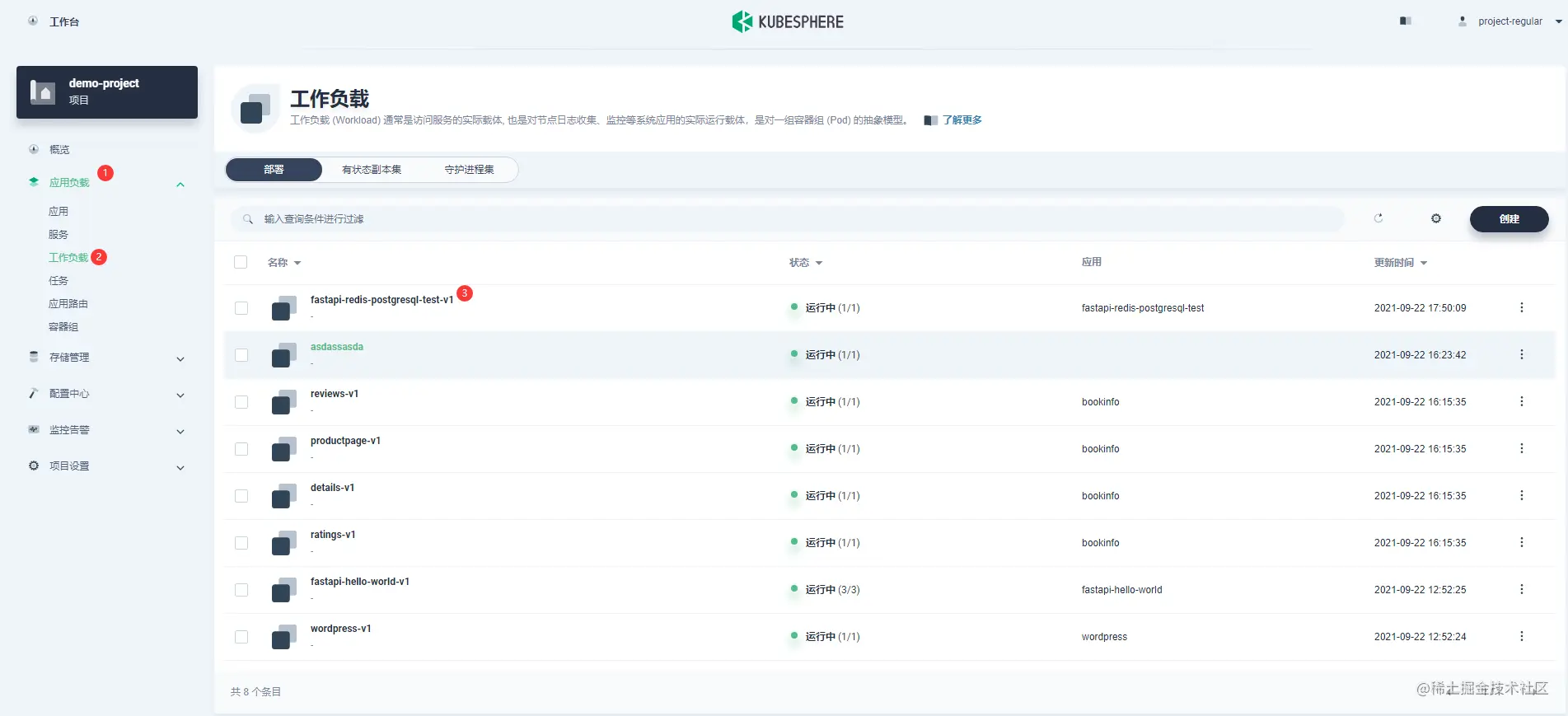The height and width of the screenshot is (716, 1568).
Task: Open more actions menu for wordpress-v1
Action: click(x=1522, y=636)
